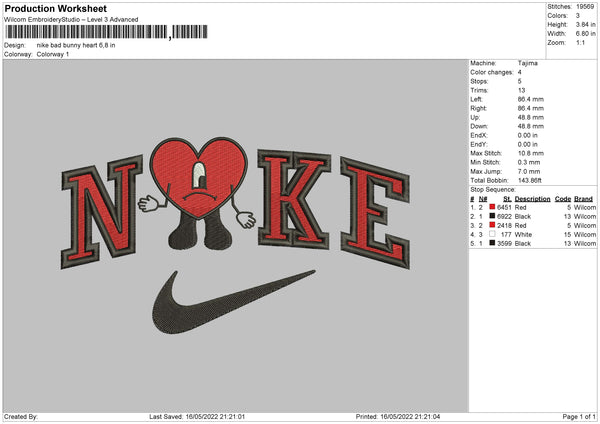The height and width of the screenshot is (424, 600).
Task: Click the Trims value 13
Action: [x=521, y=90]
